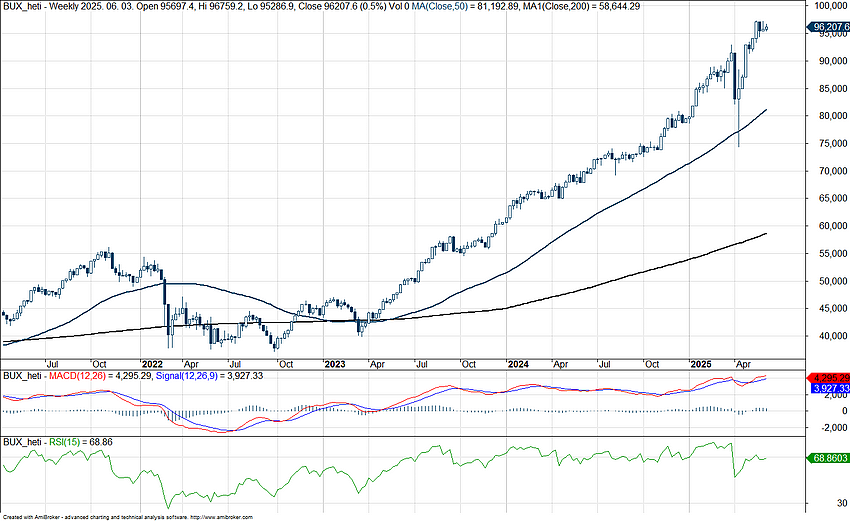Image resolution: width=850 pixels, height=521 pixels.
Task: Click the 55,000 price axis label
Action: (x=833, y=254)
